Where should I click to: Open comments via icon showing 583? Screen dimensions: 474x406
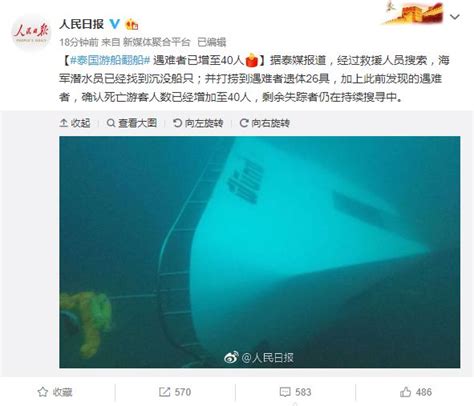tap(295, 392)
